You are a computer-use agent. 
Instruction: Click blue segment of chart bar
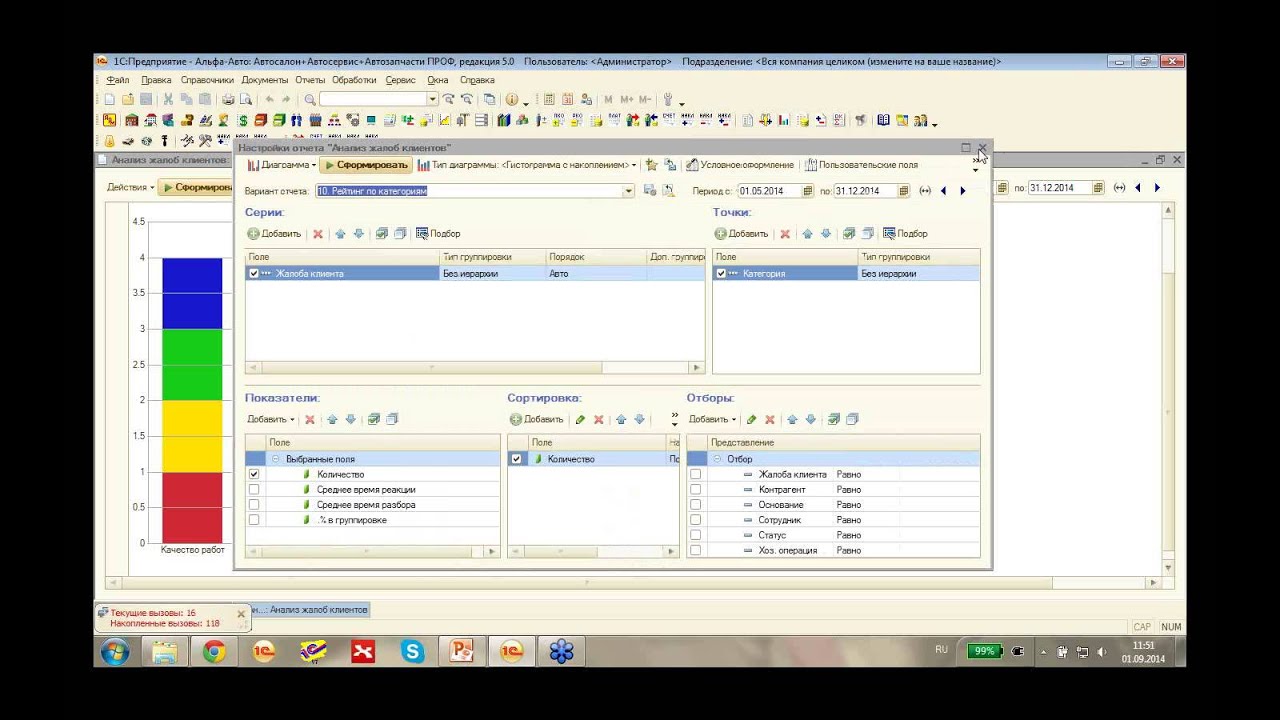click(192, 293)
